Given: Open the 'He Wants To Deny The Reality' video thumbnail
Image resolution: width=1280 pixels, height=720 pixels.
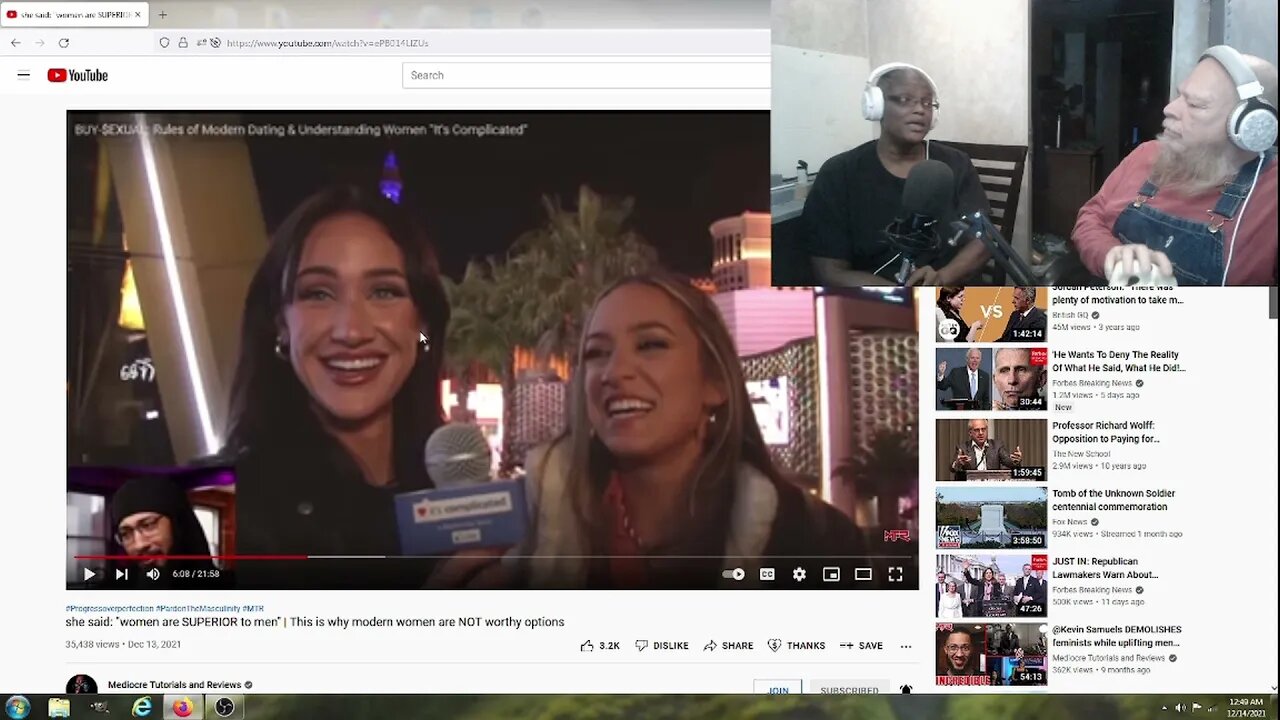Looking at the screenshot, I should (x=991, y=379).
